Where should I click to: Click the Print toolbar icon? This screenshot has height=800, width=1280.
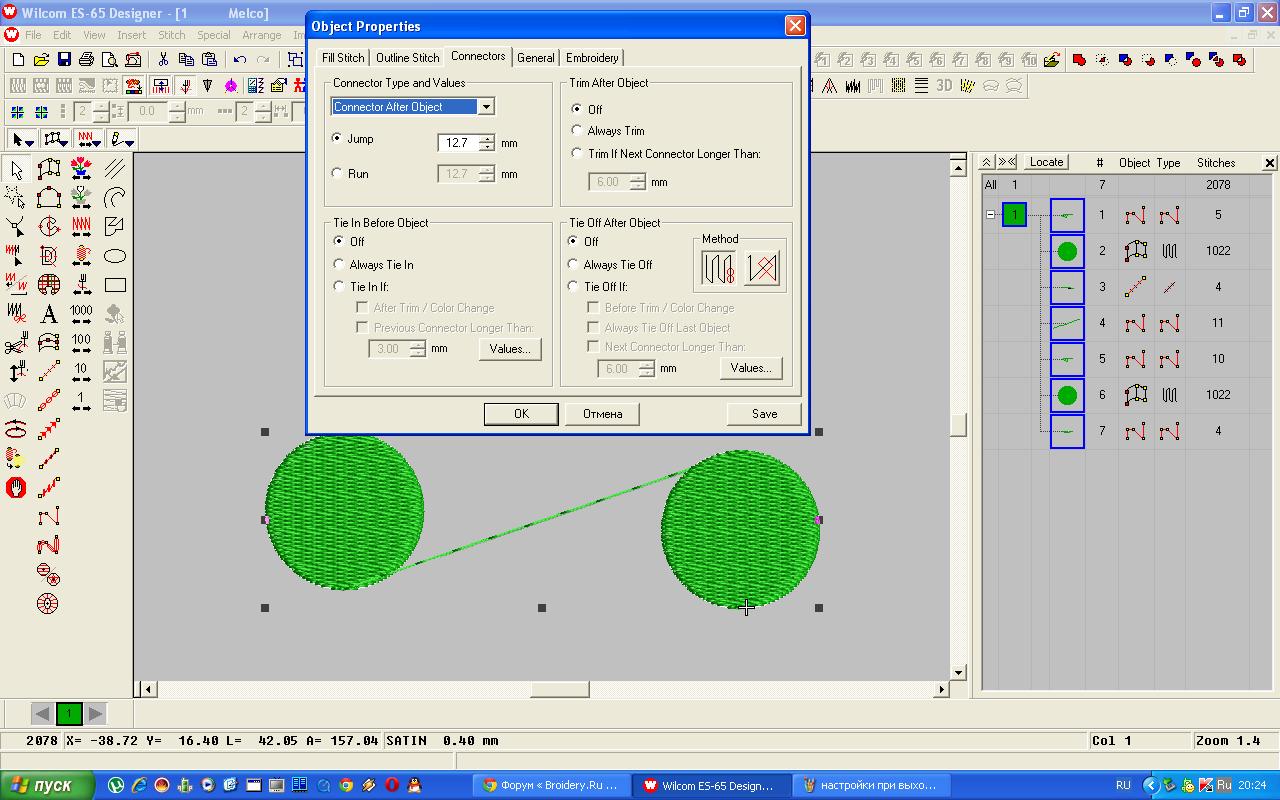(87, 60)
